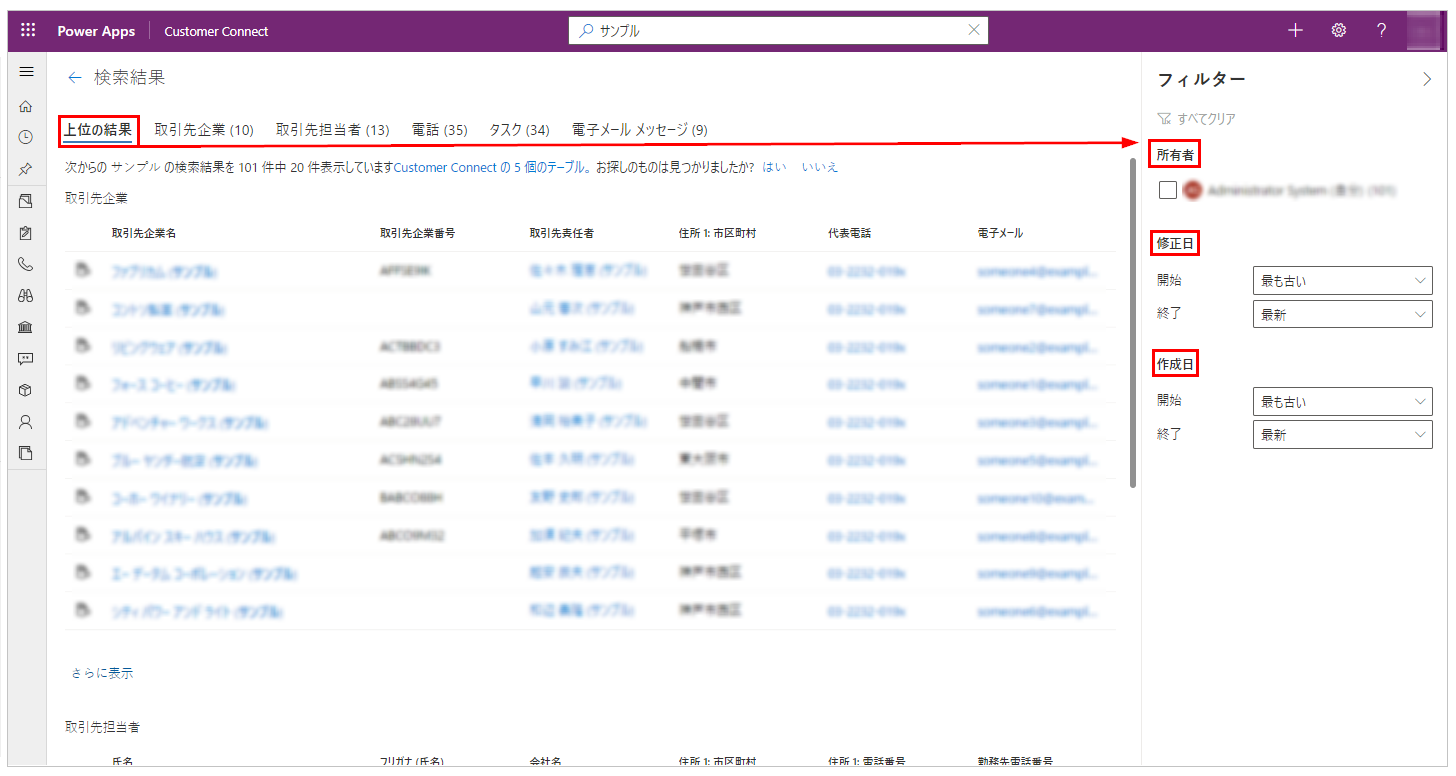The width and height of the screenshot is (1456, 776).
Task: Open the binoculars icon in sidebar
Action: click(26, 296)
